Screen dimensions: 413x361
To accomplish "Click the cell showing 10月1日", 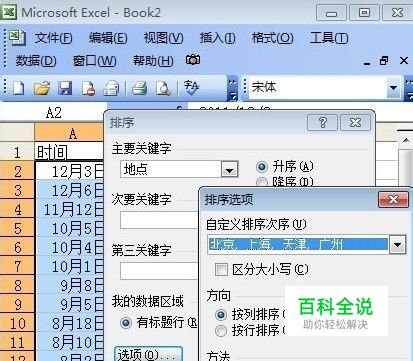I will click(x=69, y=266).
